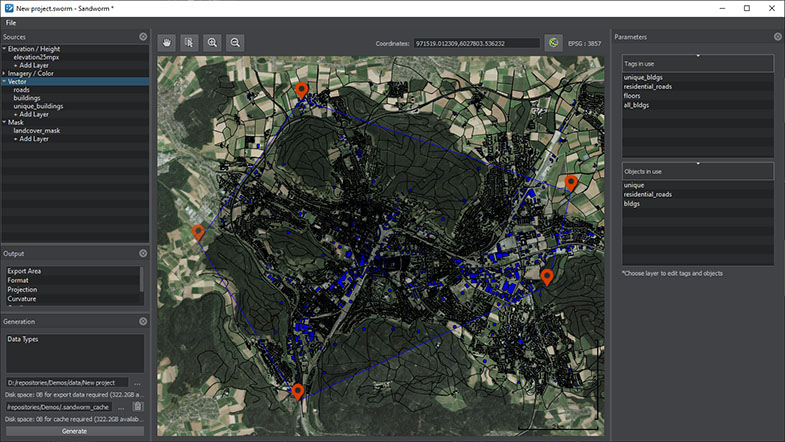Select the unique object entry
The width and height of the screenshot is (785, 442).
[633, 185]
